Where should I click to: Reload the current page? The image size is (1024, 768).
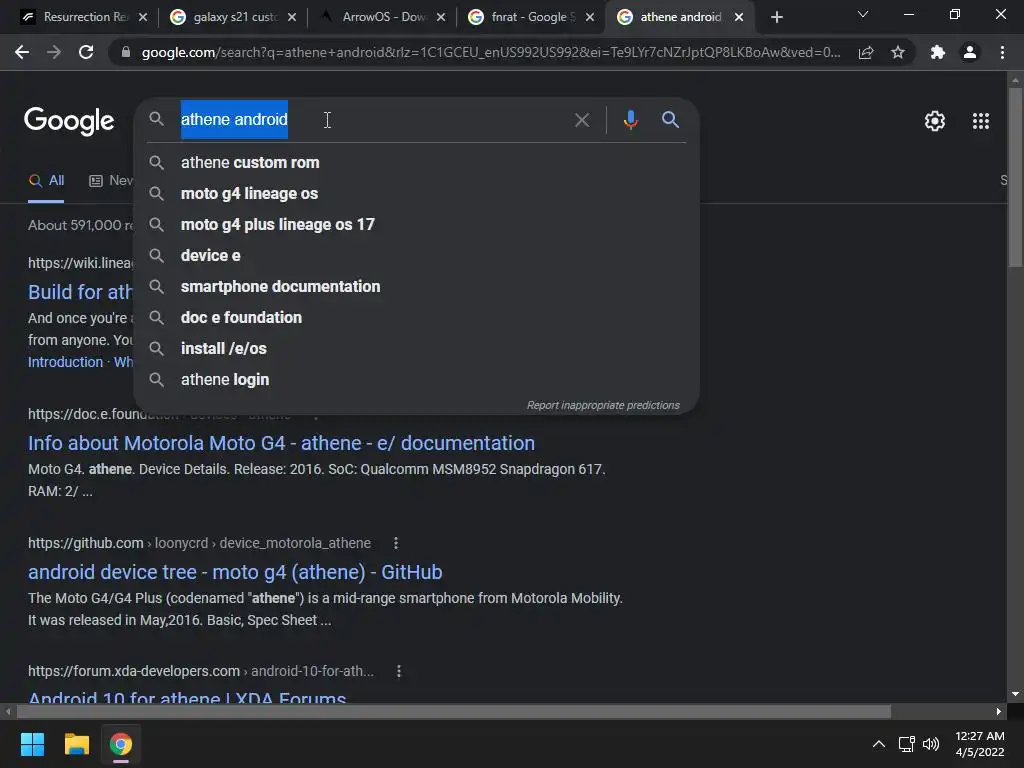tap(86, 52)
